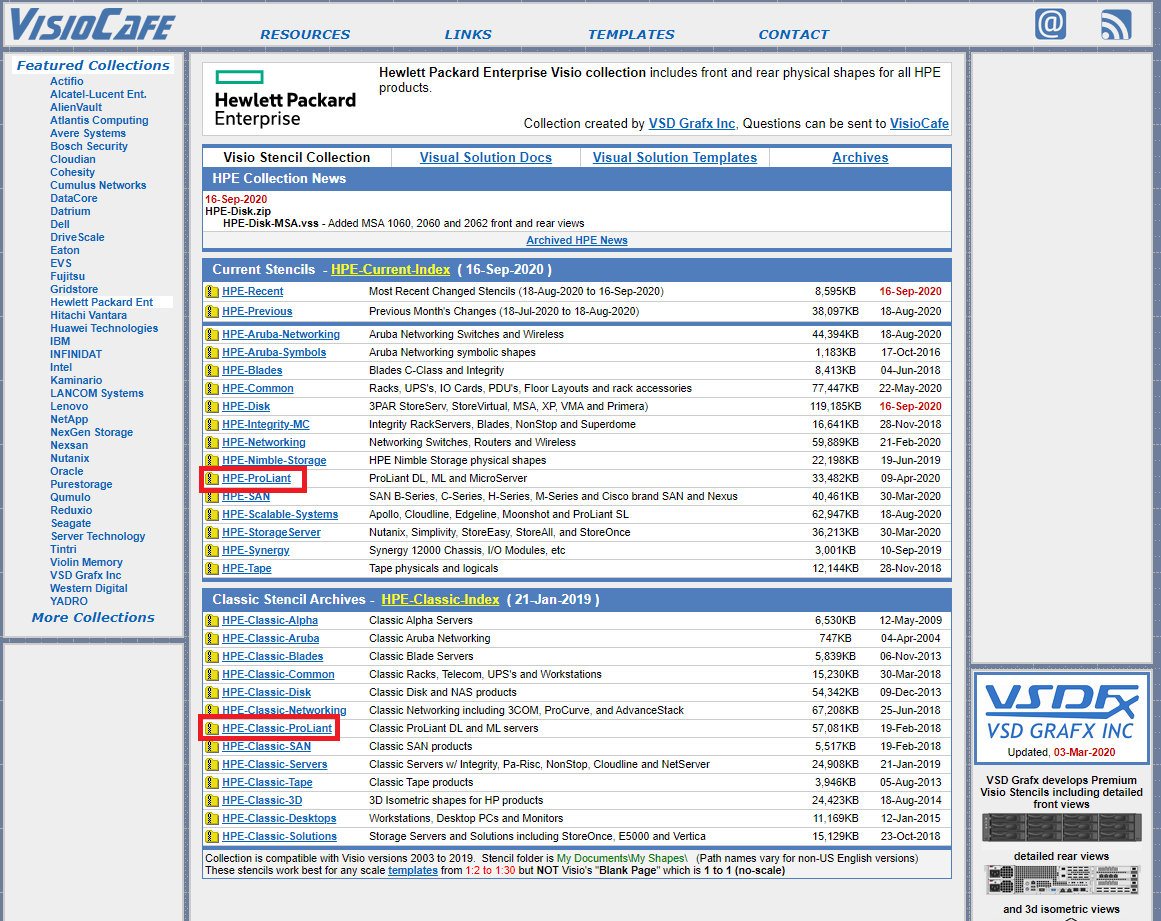Select Dell in Featured Collections
Screen dimensions: 1161x921
click(x=60, y=224)
